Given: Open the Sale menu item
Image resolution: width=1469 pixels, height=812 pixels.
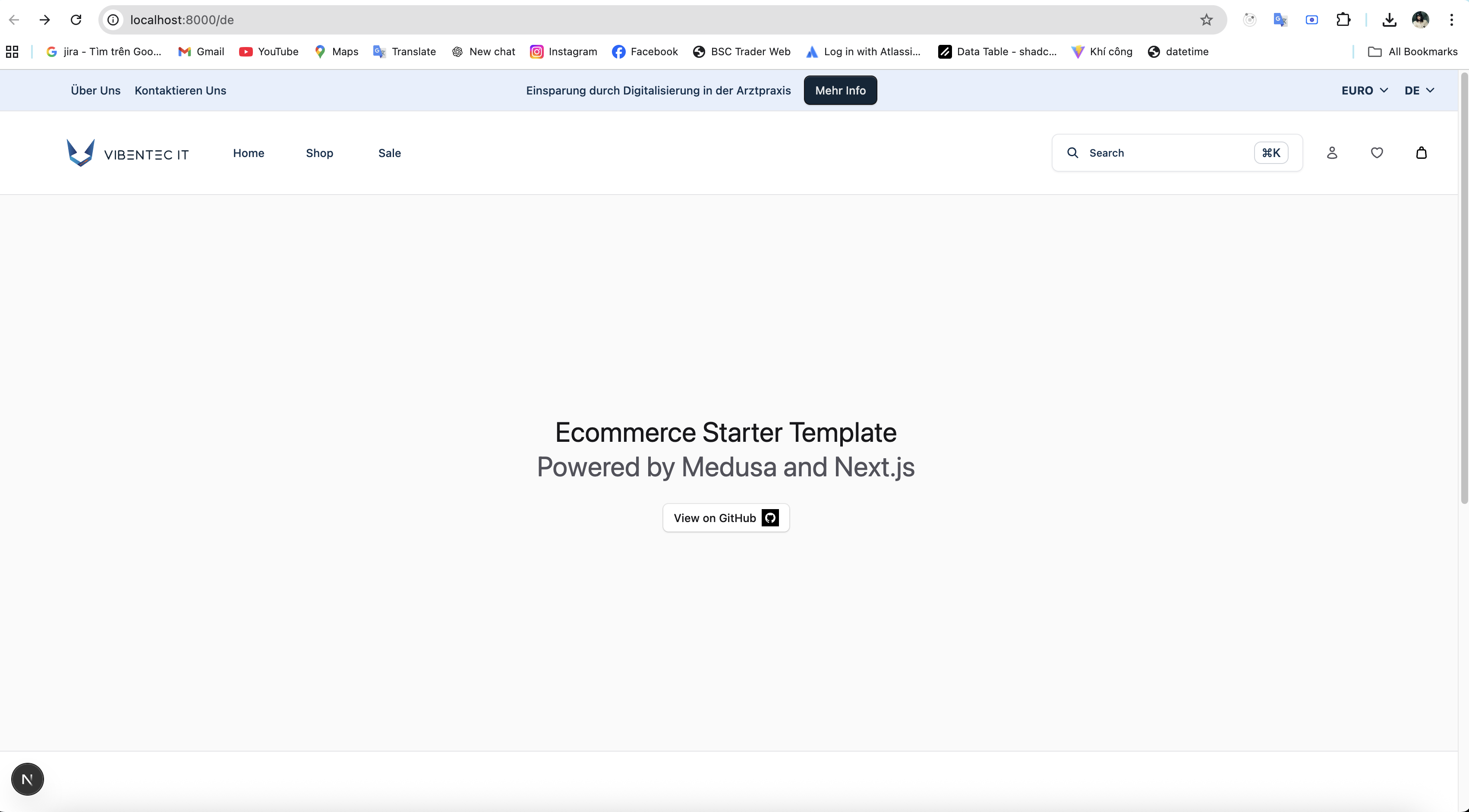Looking at the screenshot, I should pos(390,154).
